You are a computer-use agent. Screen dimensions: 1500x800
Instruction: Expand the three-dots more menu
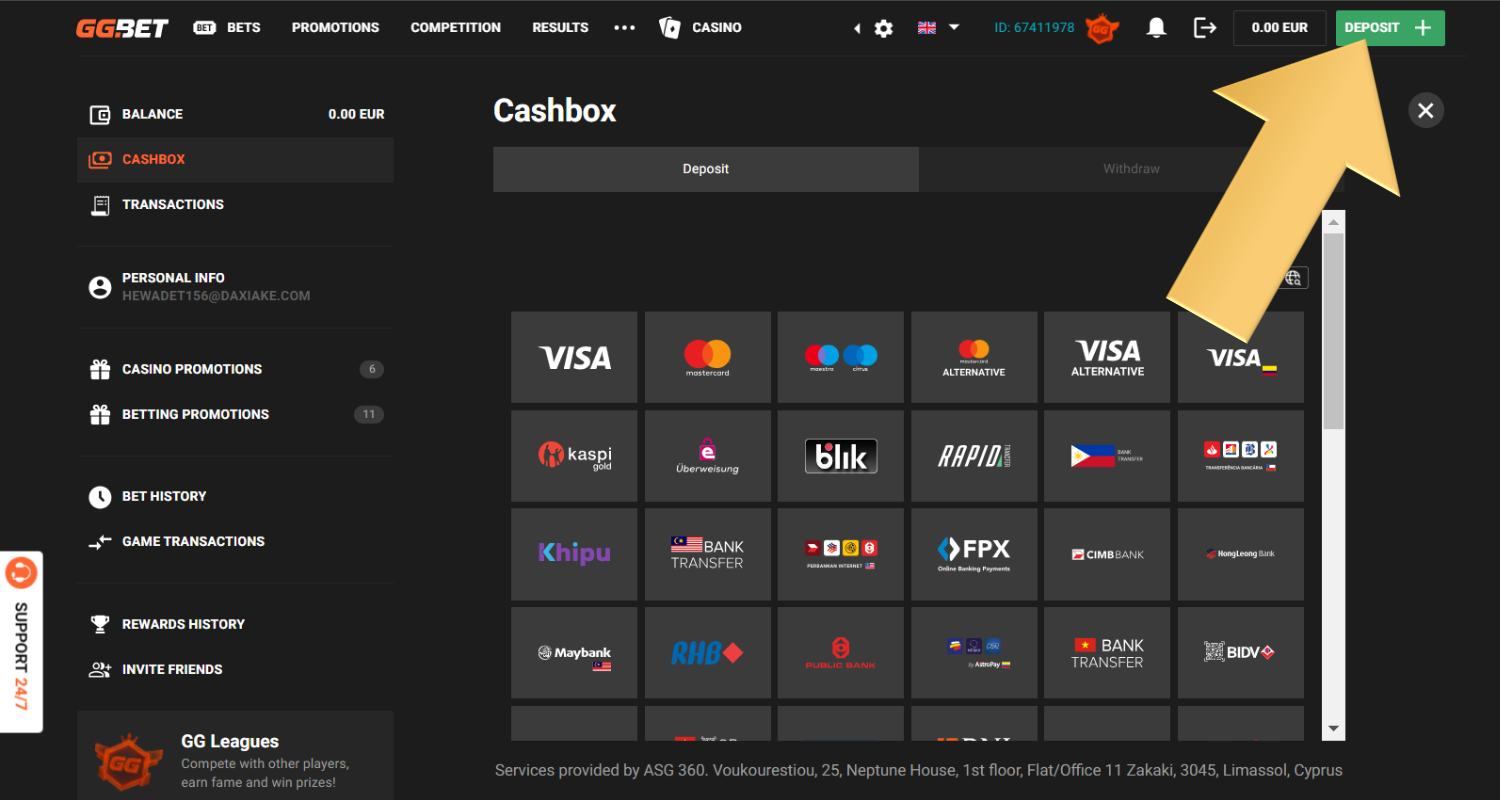[x=625, y=28]
